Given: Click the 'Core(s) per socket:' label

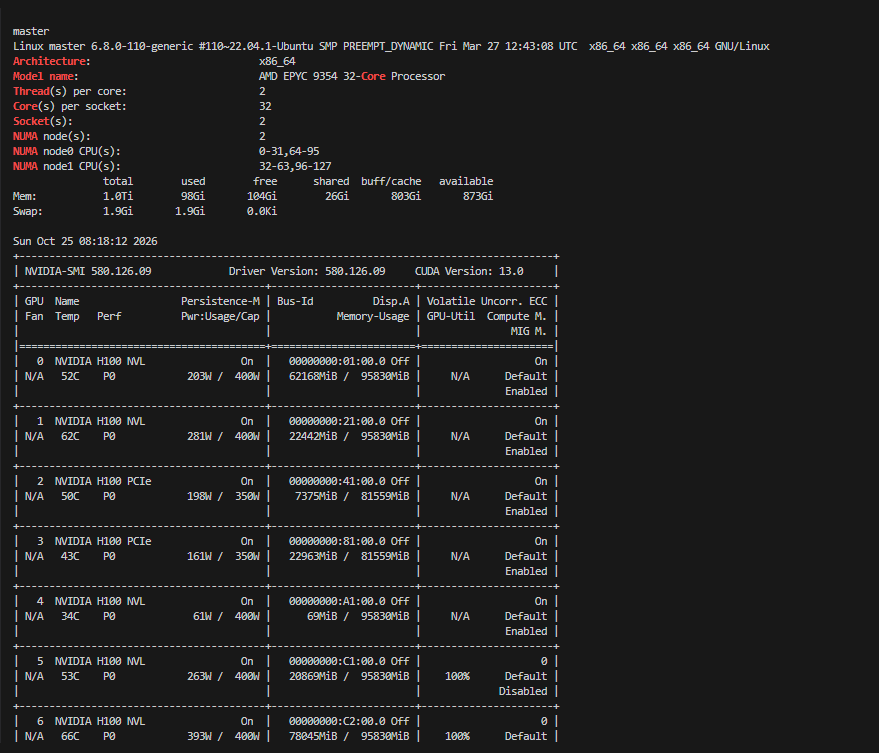Looking at the screenshot, I should [70, 107].
